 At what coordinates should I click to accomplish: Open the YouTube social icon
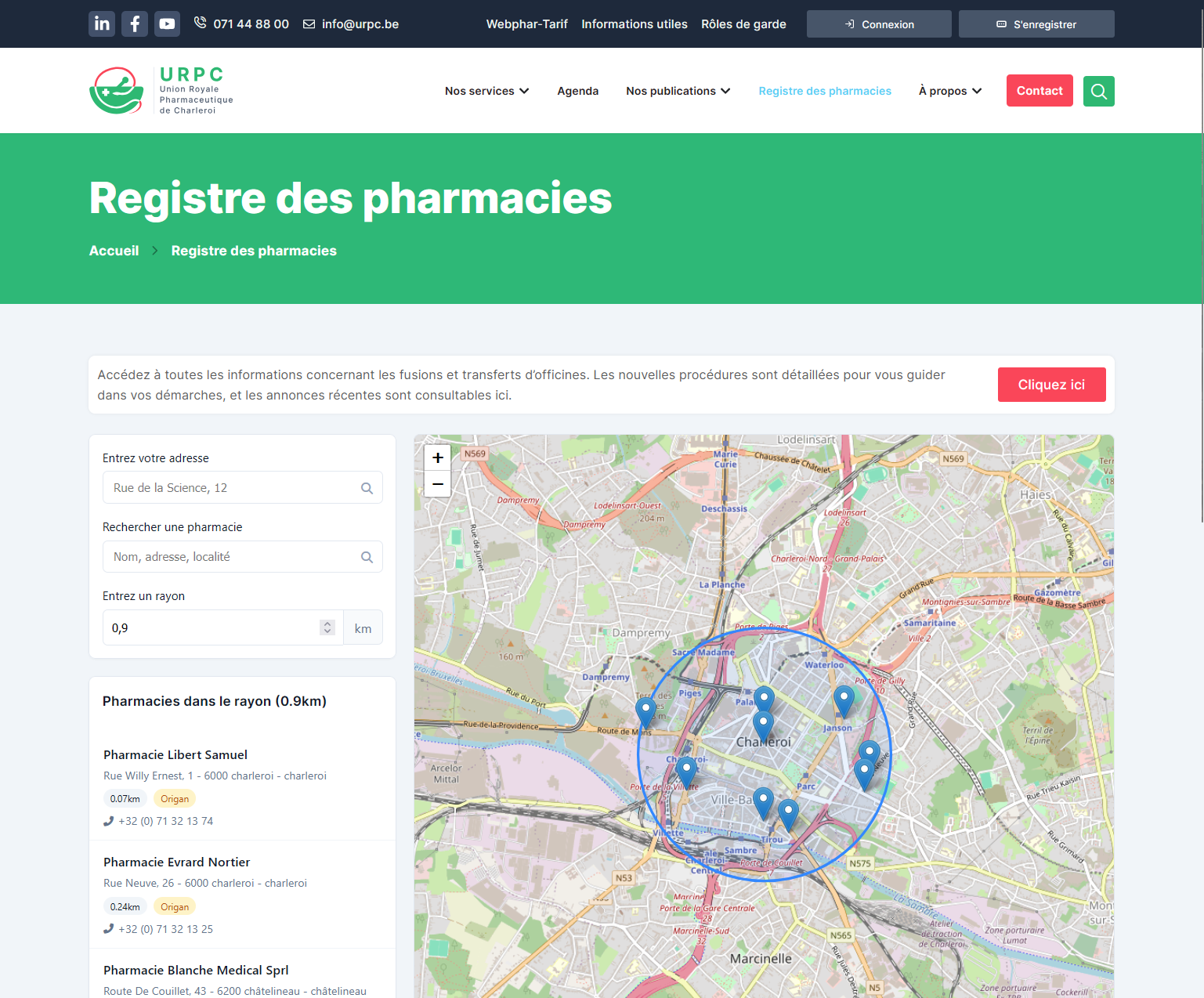coord(167,24)
